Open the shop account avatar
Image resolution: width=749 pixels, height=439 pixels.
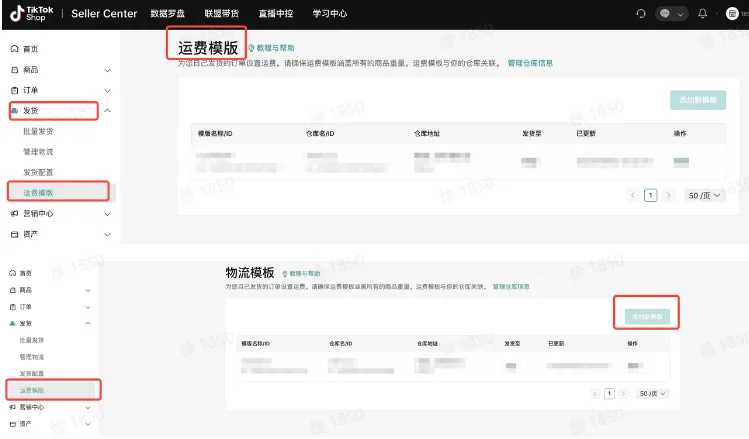(732, 14)
